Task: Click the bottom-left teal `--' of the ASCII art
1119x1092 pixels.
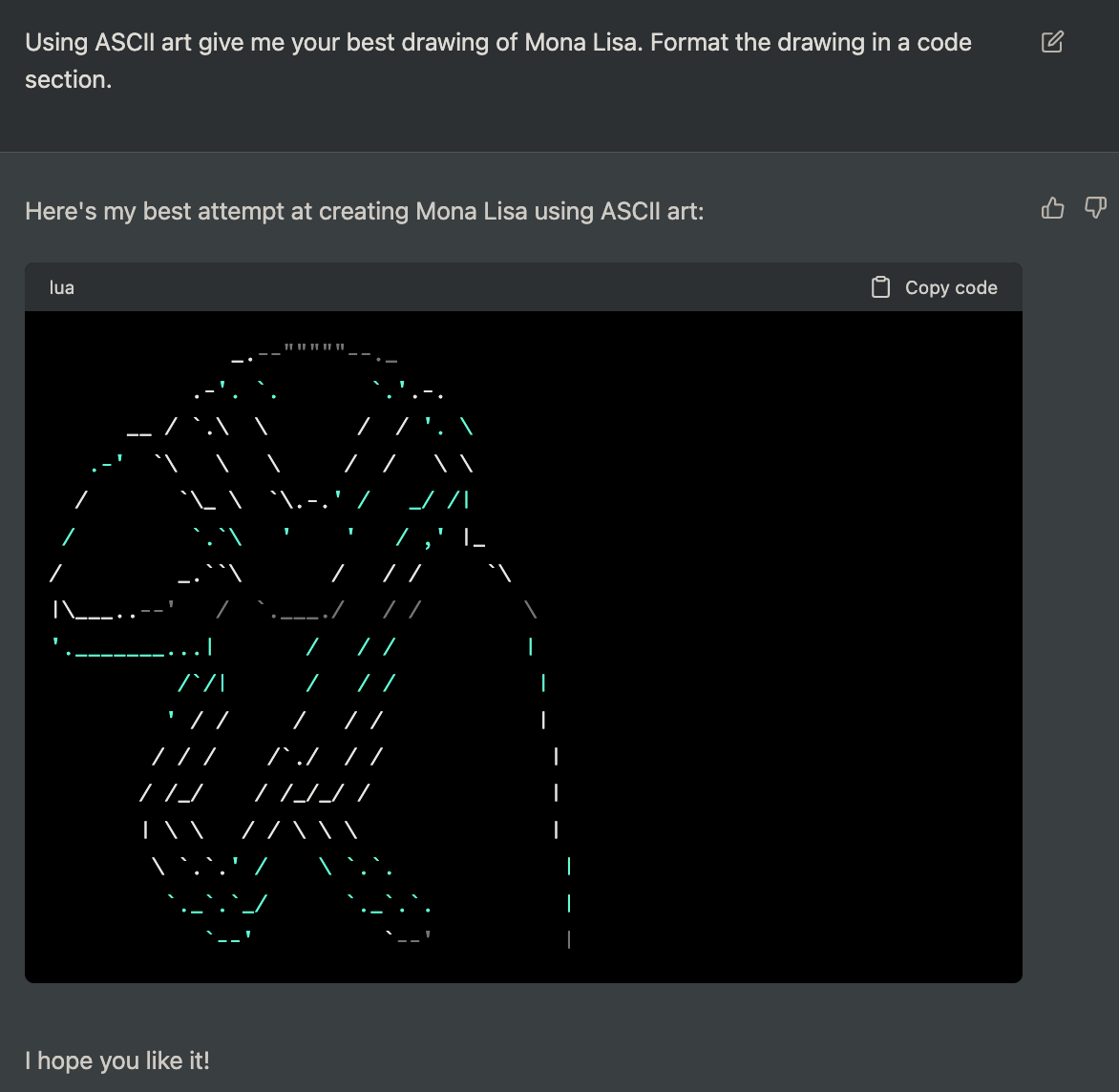Action: click(x=229, y=936)
